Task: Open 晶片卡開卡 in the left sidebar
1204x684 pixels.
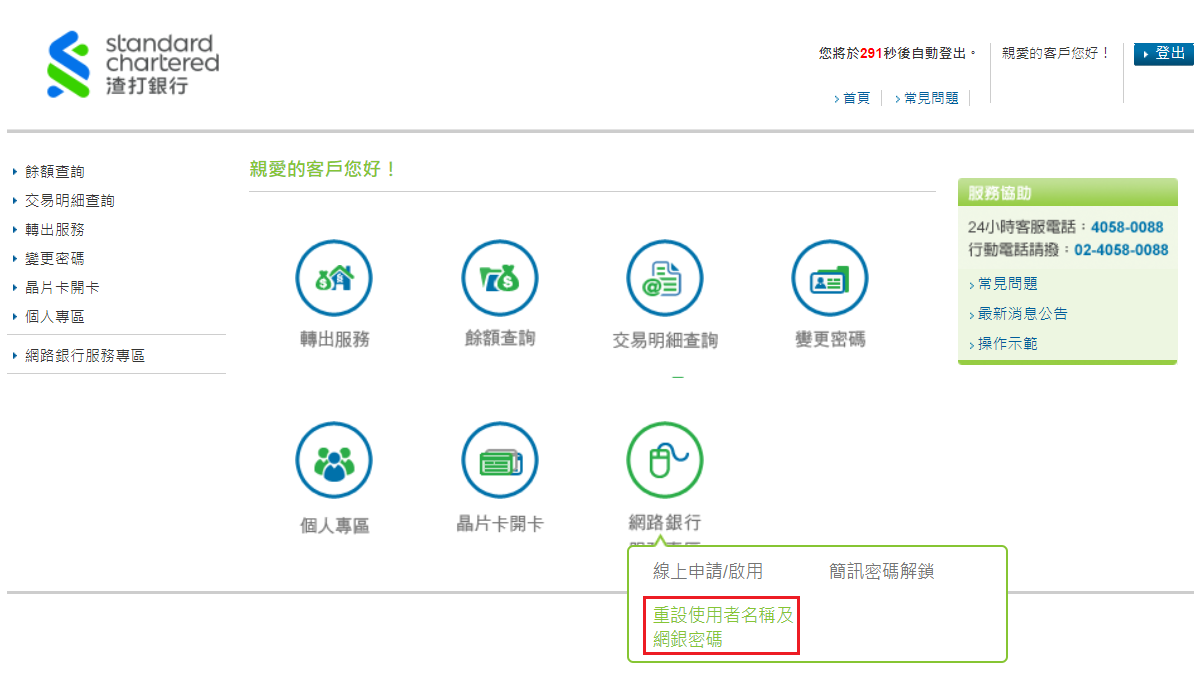Action: click(x=62, y=288)
